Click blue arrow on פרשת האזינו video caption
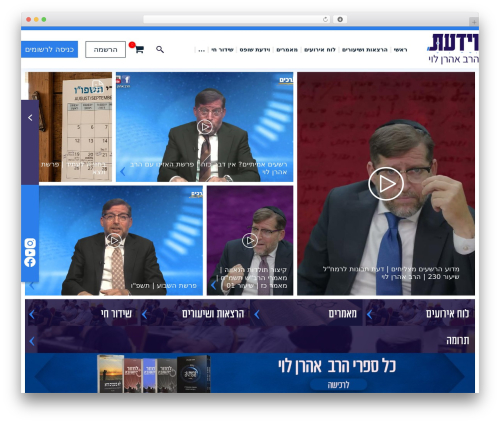 pos(123,171)
